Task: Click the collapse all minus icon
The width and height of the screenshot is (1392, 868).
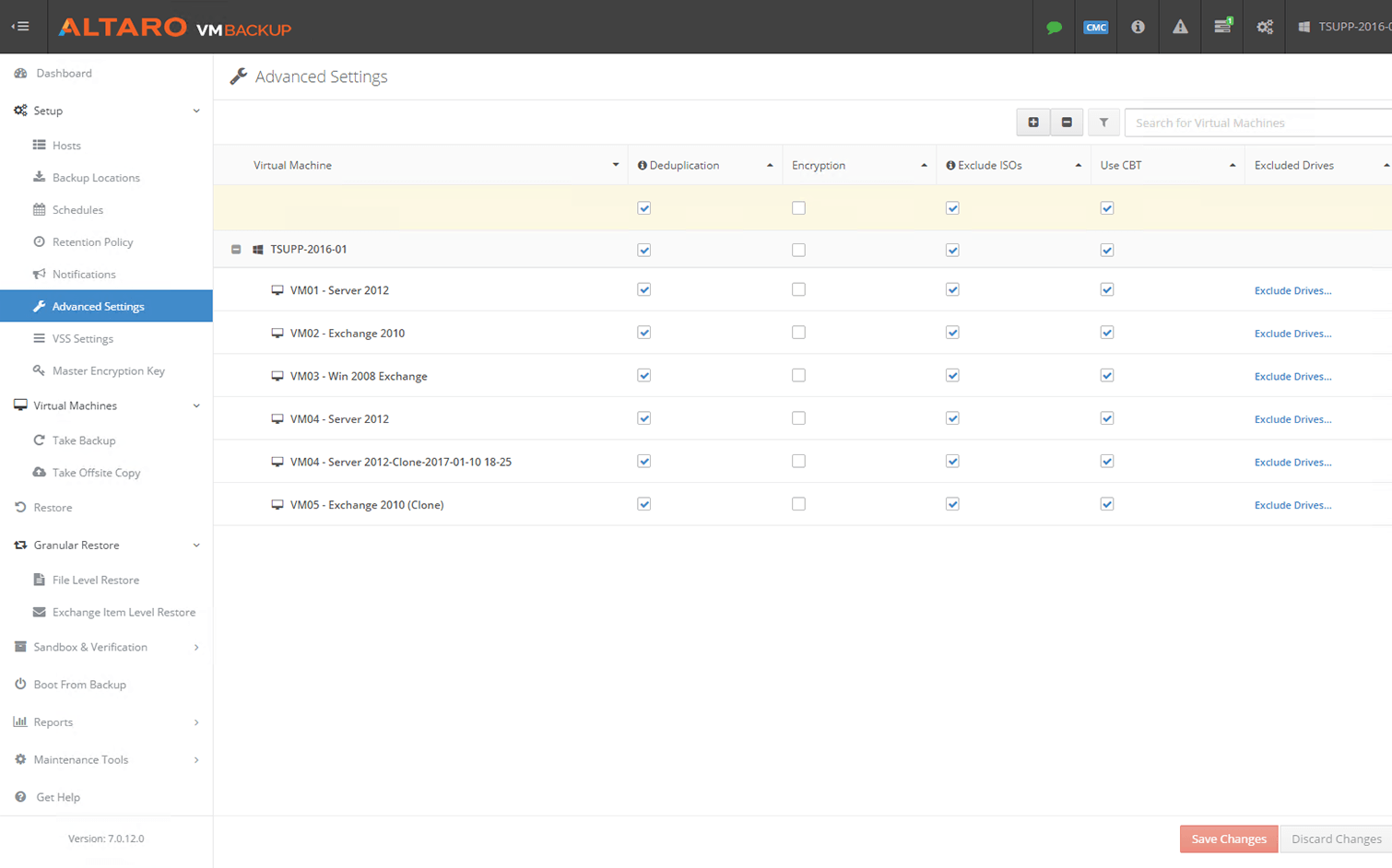Action: click(x=1067, y=123)
